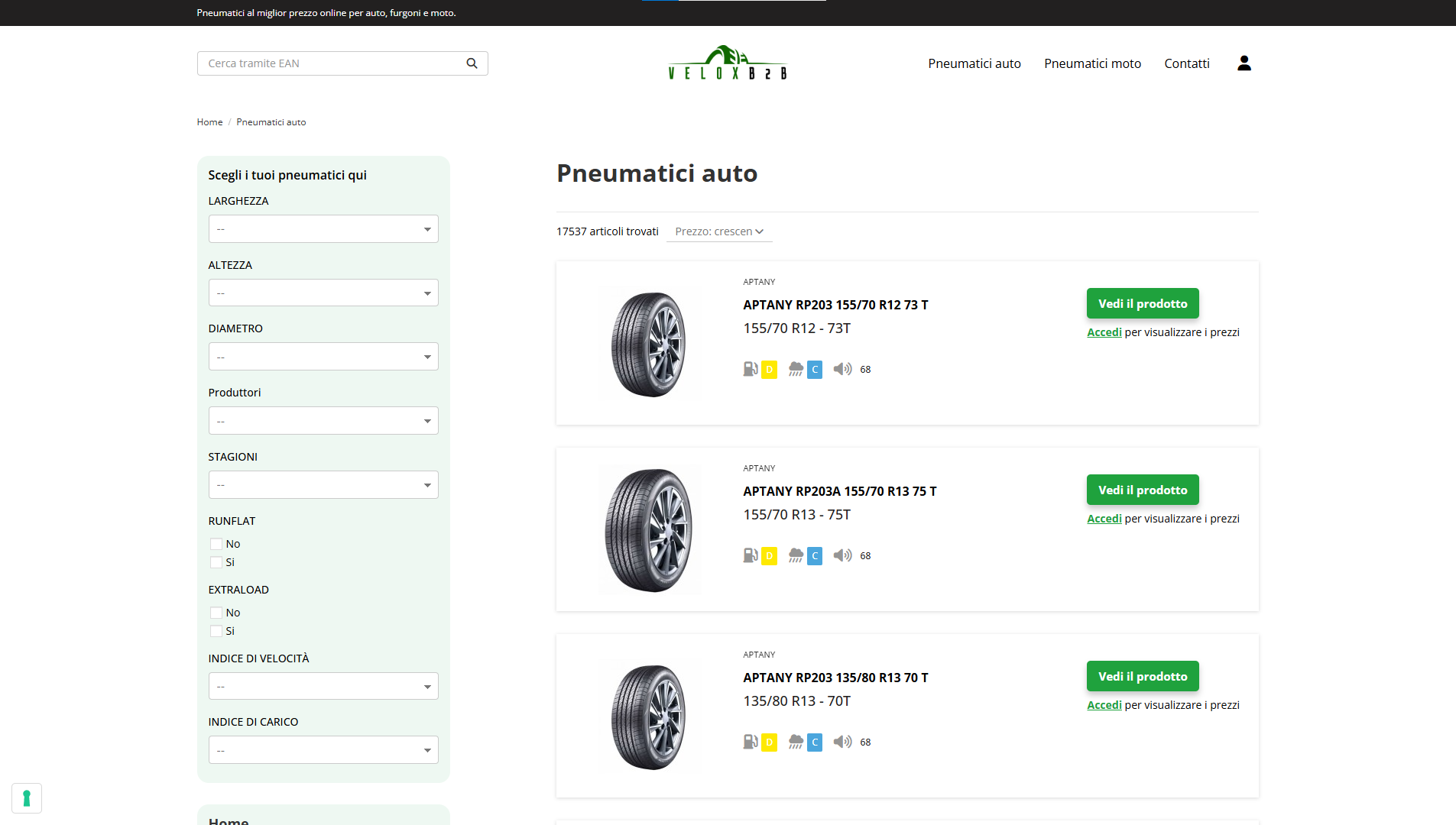Image resolution: width=1456 pixels, height=825 pixels.
Task: Click the '135/80 R13 - 70T' size text
Action: [x=796, y=701]
